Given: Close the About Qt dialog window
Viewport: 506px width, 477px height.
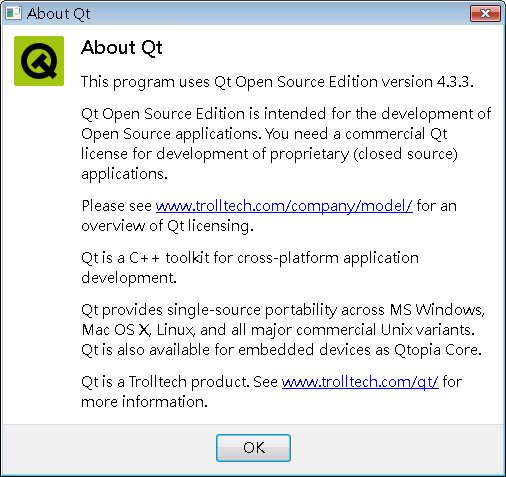Looking at the screenshot, I should coord(485,14).
